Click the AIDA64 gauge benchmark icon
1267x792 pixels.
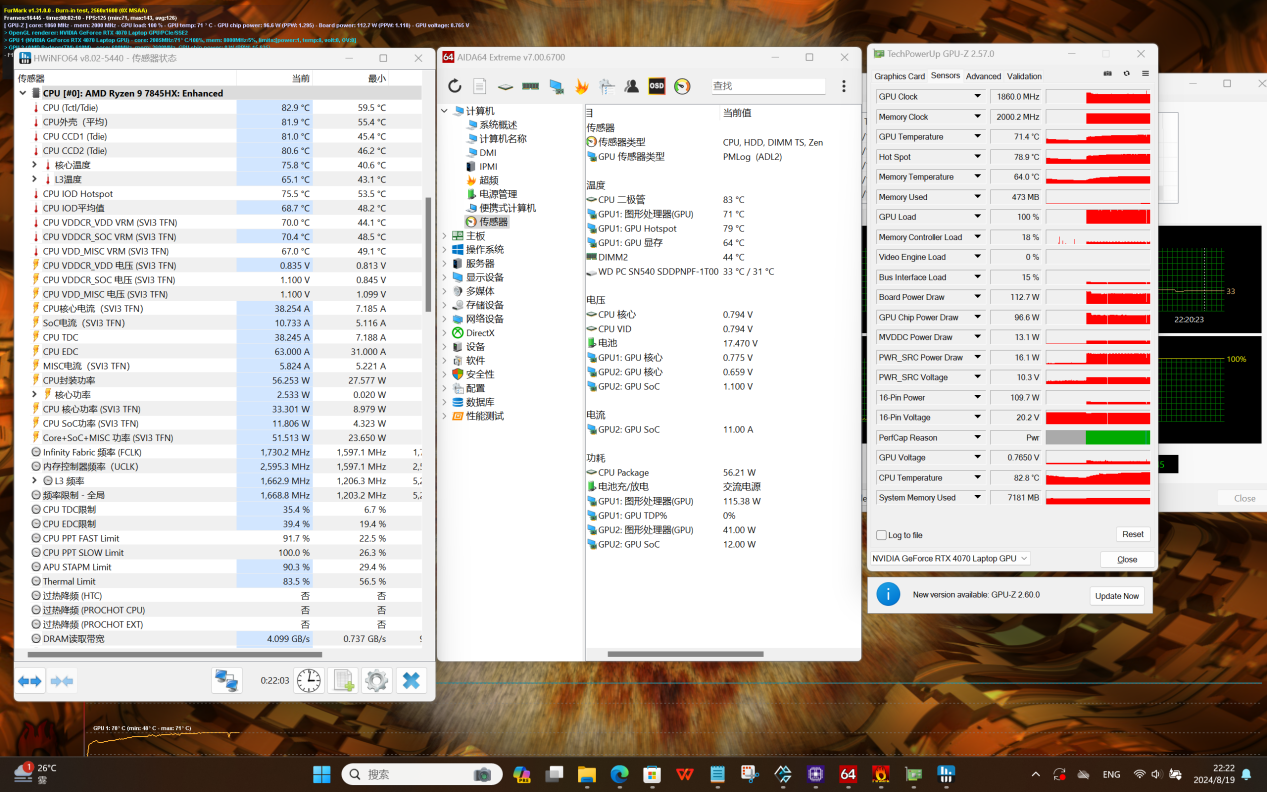(x=682, y=86)
